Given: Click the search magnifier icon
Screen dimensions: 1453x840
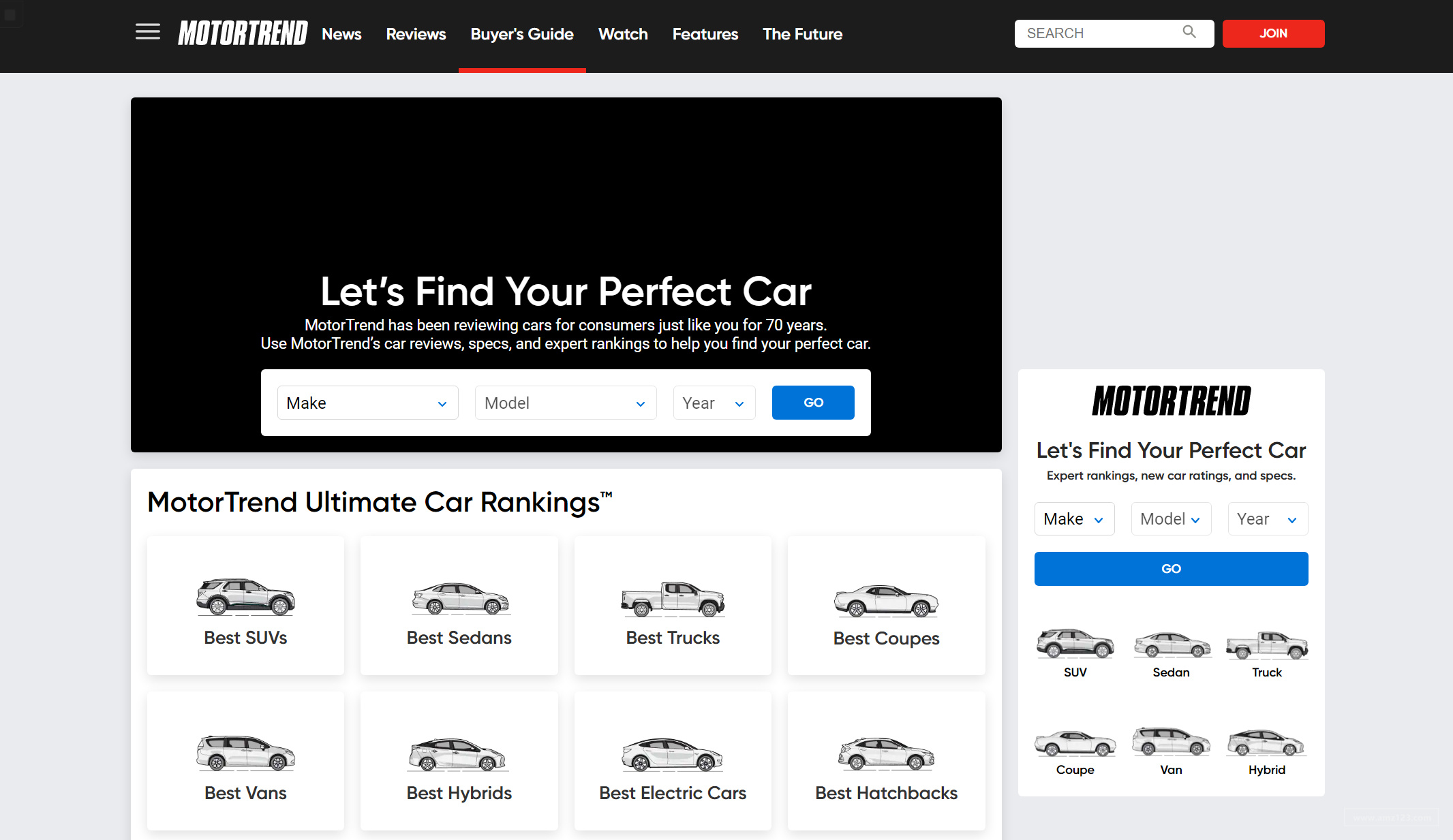Looking at the screenshot, I should click(1189, 32).
